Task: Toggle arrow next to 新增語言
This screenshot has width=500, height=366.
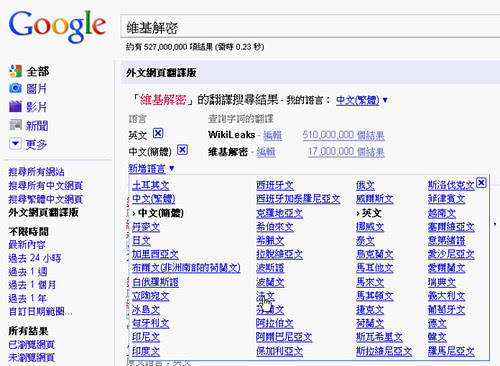Action: pyautogui.click(x=171, y=168)
